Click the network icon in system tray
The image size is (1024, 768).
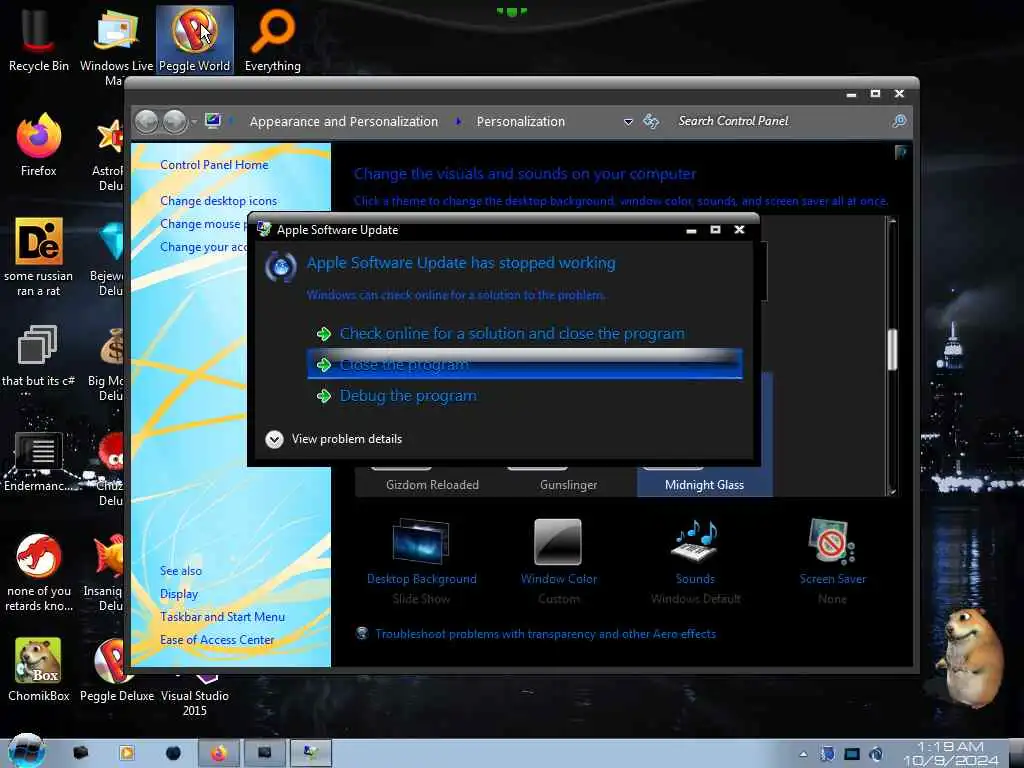coord(852,754)
